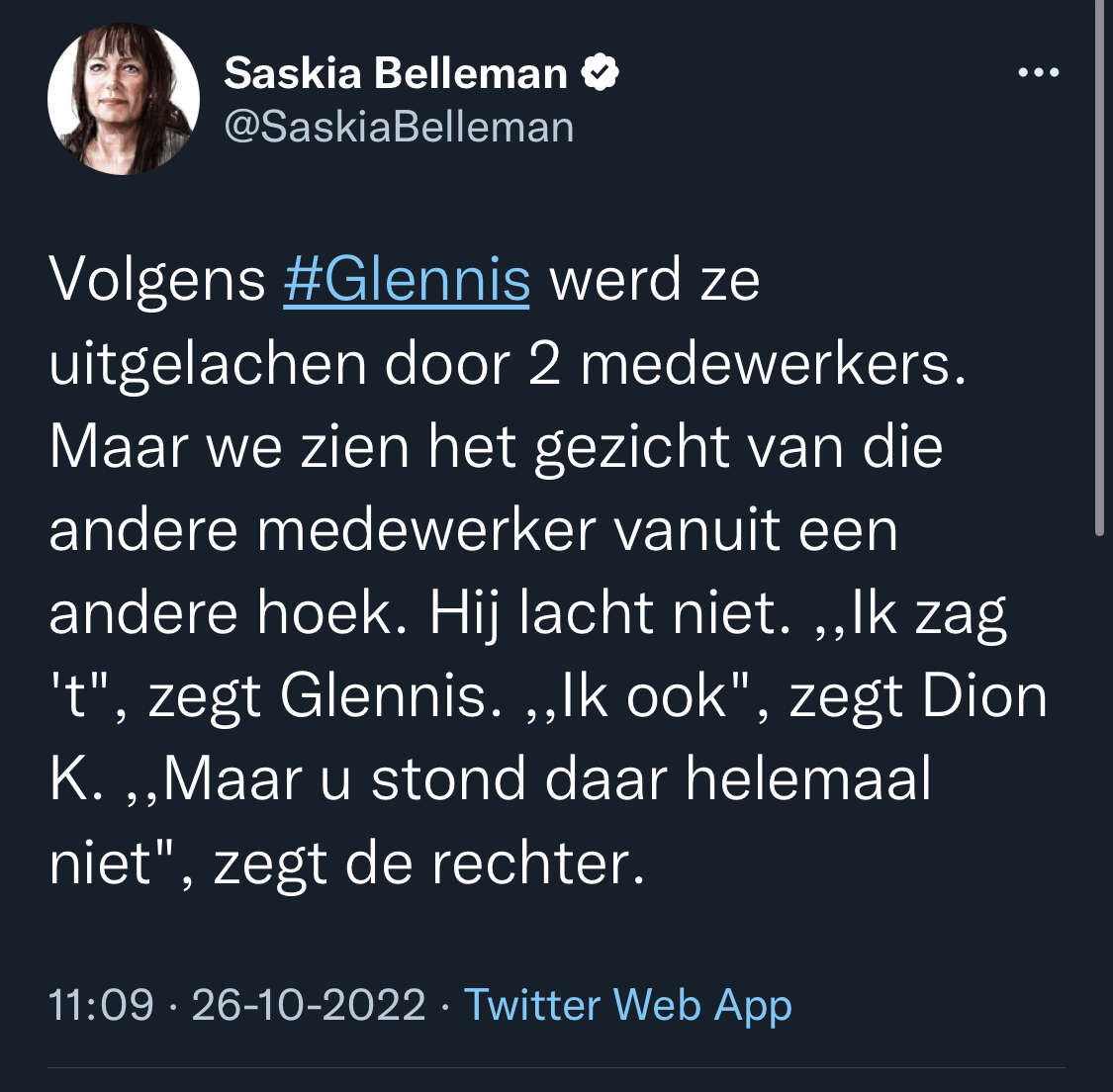Screen dimensions: 1113x1092
Task: Click the blue verified checkmark badge
Action: (x=601, y=72)
